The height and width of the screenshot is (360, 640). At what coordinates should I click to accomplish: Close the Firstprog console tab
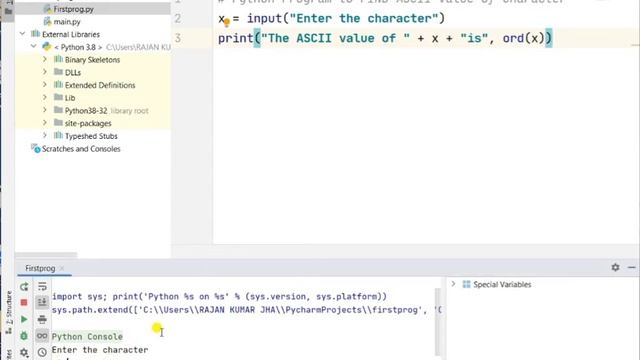62,268
